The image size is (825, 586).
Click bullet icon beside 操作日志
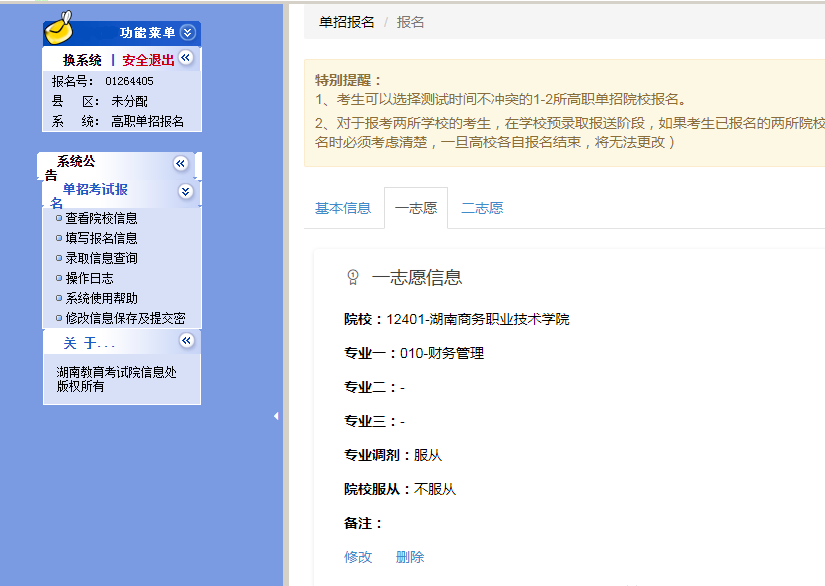[x=59, y=278]
